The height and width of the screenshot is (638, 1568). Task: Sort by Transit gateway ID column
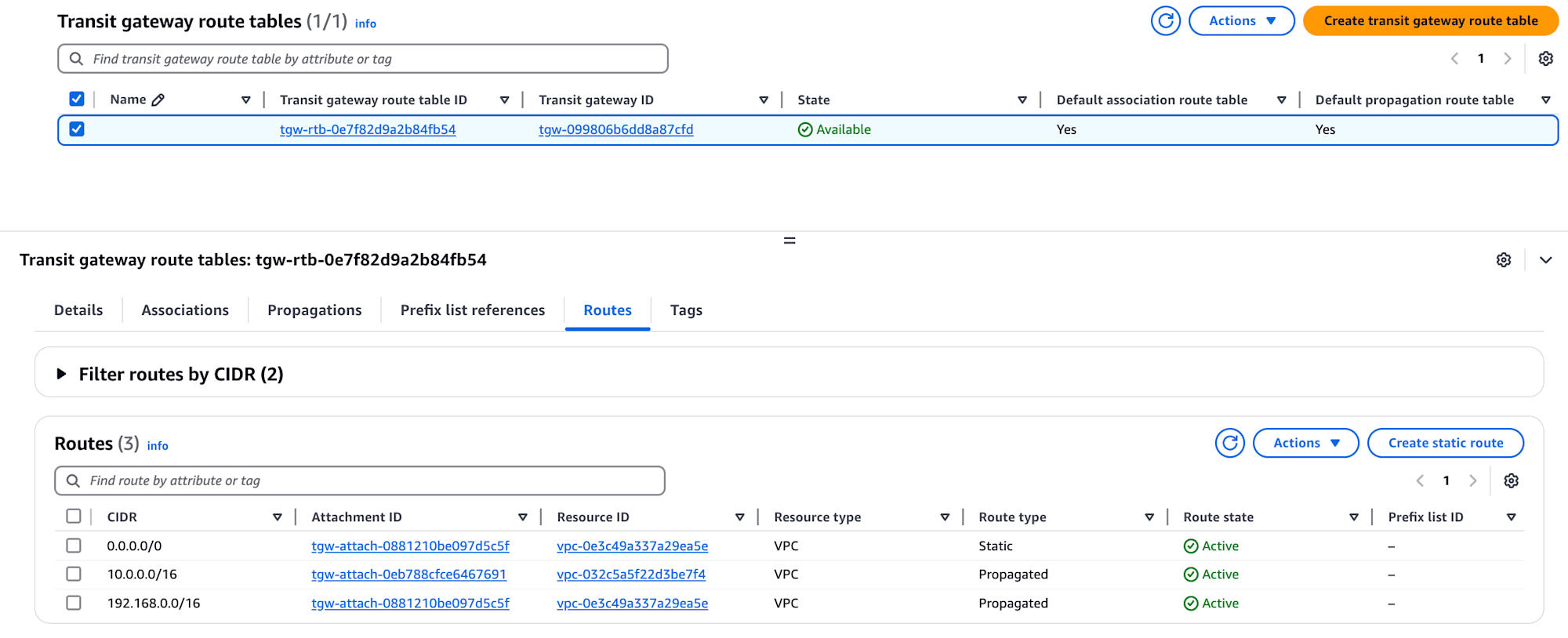(764, 100)
